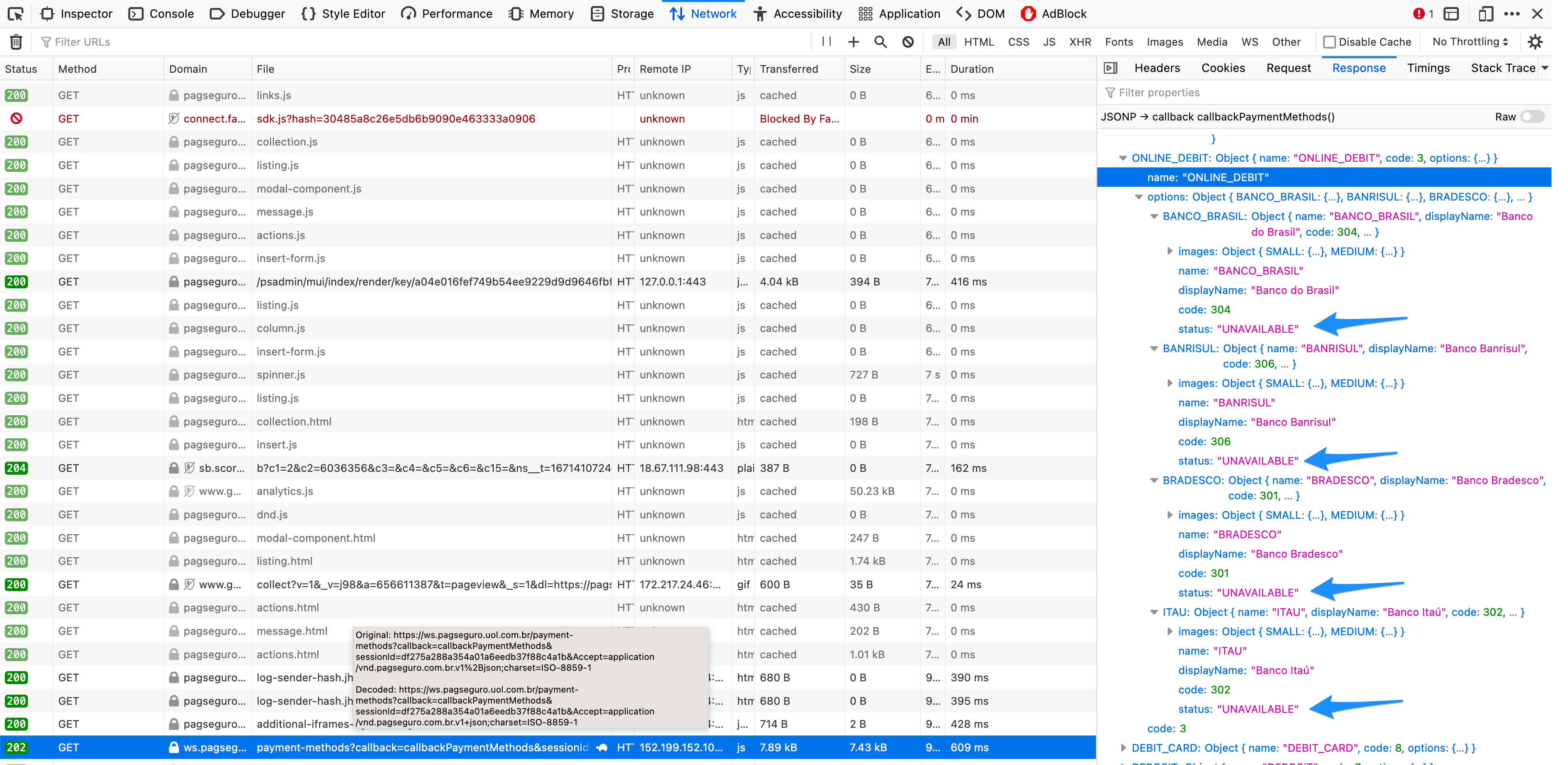This screenshot has height=765, width=1568.
Task: Toggle the network details sidebar pane
Action: pos(1111,68)
